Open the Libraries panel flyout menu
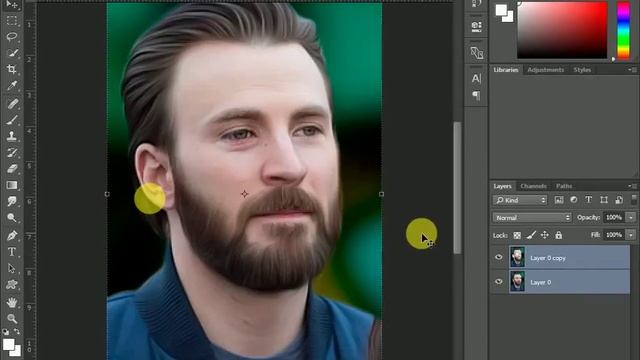This screenshot has width=640, height=360. click(x=633, y=70)
